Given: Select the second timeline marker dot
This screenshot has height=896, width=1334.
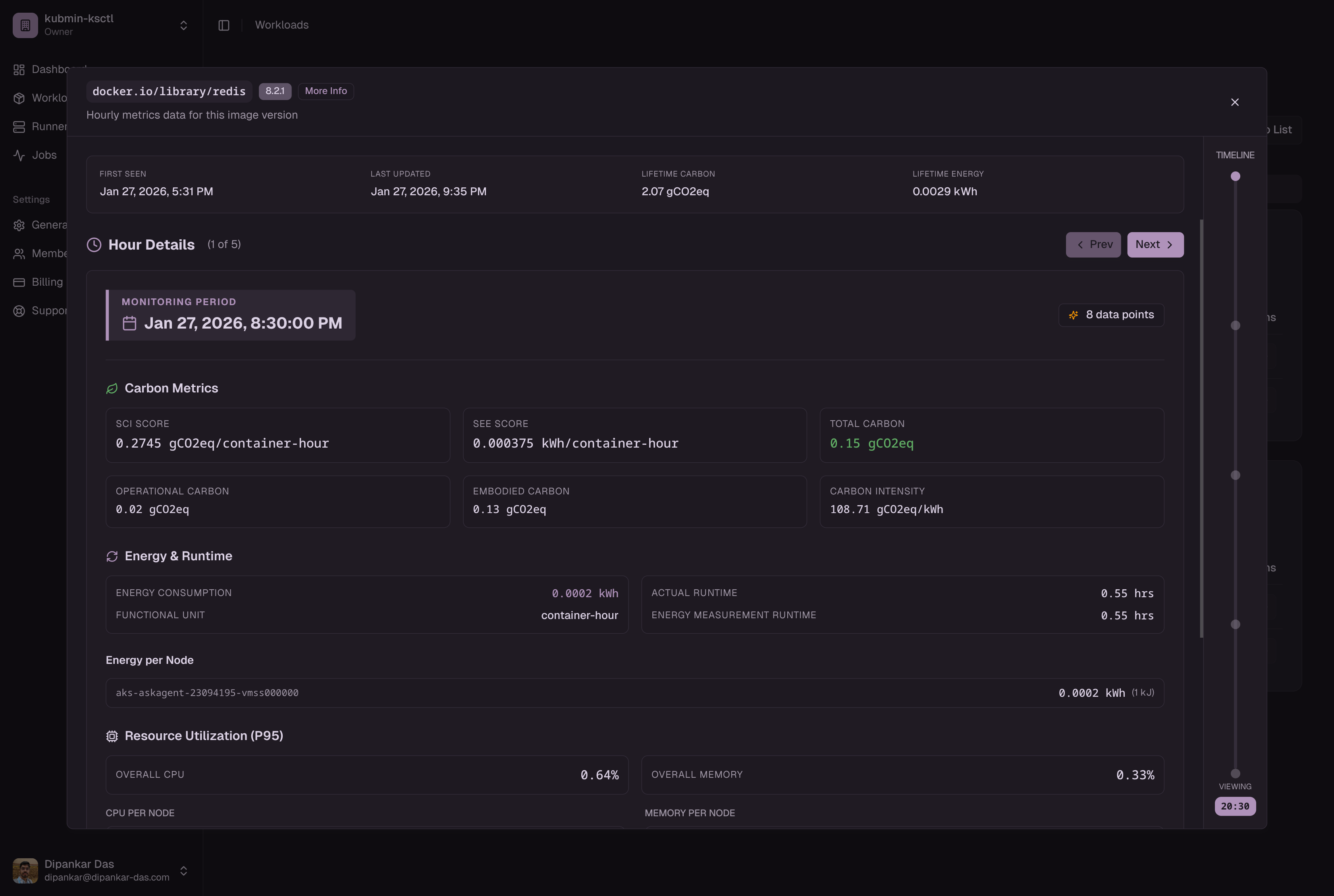Looking at the screenshot, I should (x=1235, y=326).
